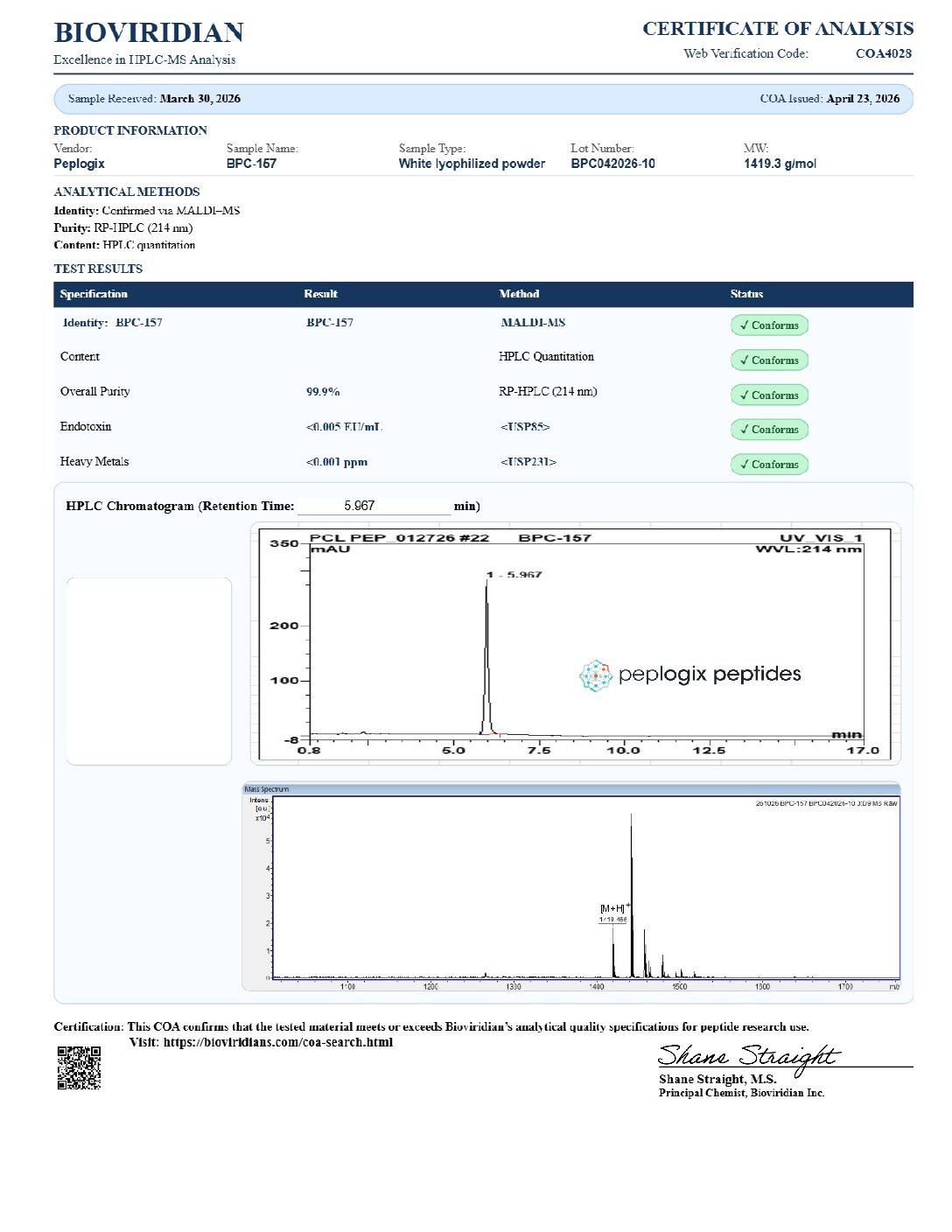Image resolution: width=952 pixels, height=1232 pixels.
Task: Click the TEST RESULTS heading
Action: click(98, 269)
